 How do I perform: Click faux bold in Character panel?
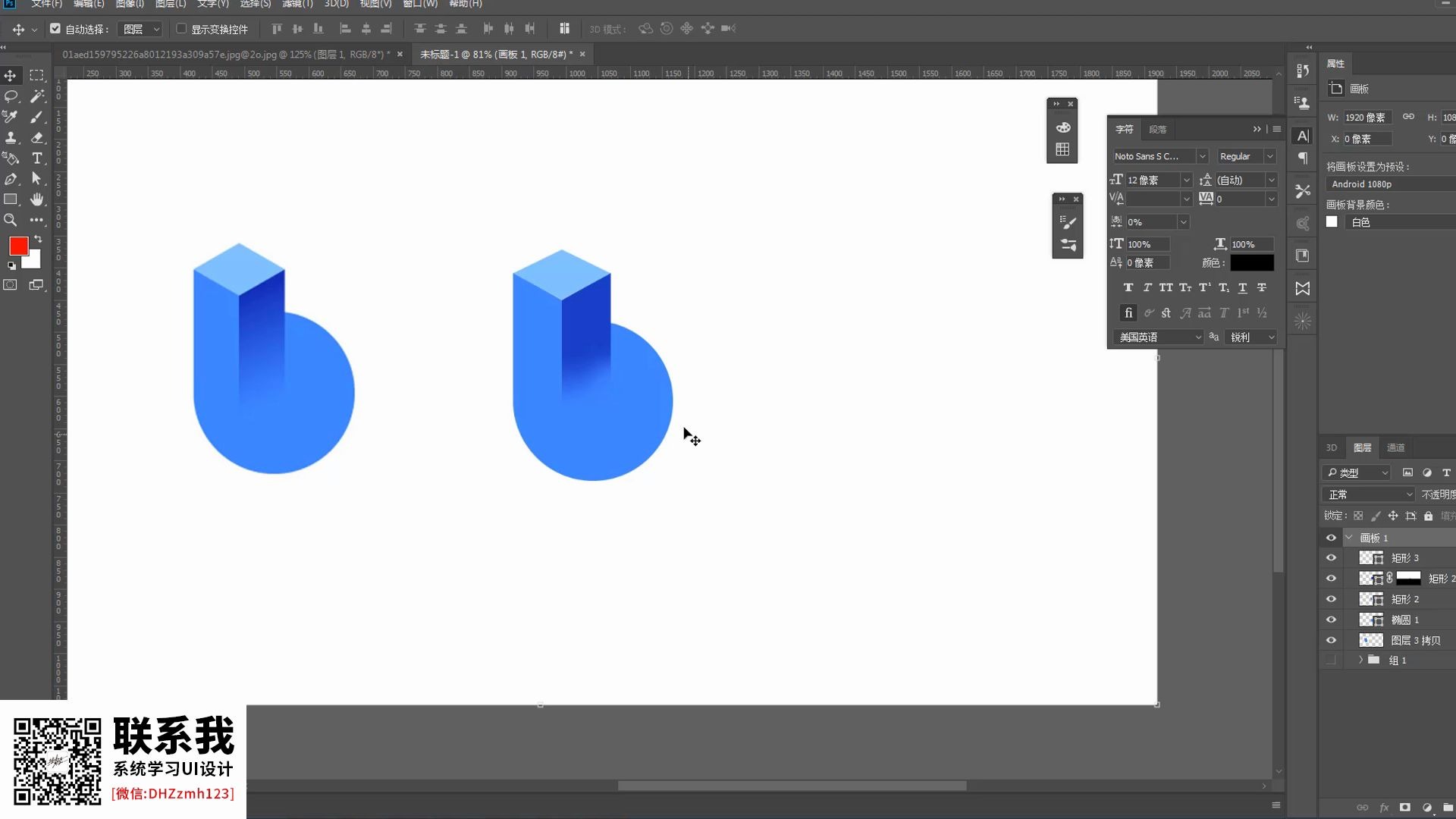1128,287
